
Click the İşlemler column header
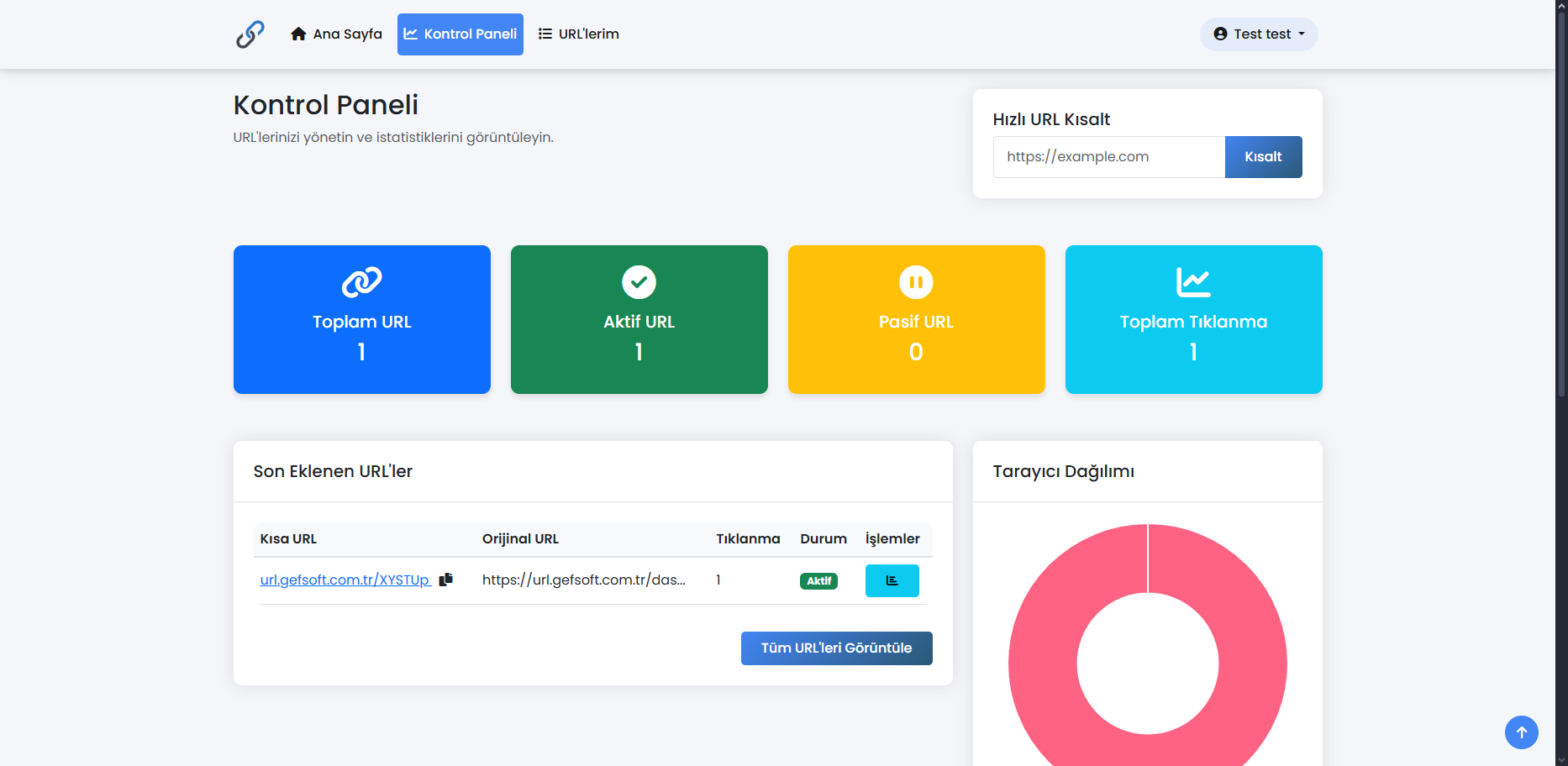tap(892, 539)
